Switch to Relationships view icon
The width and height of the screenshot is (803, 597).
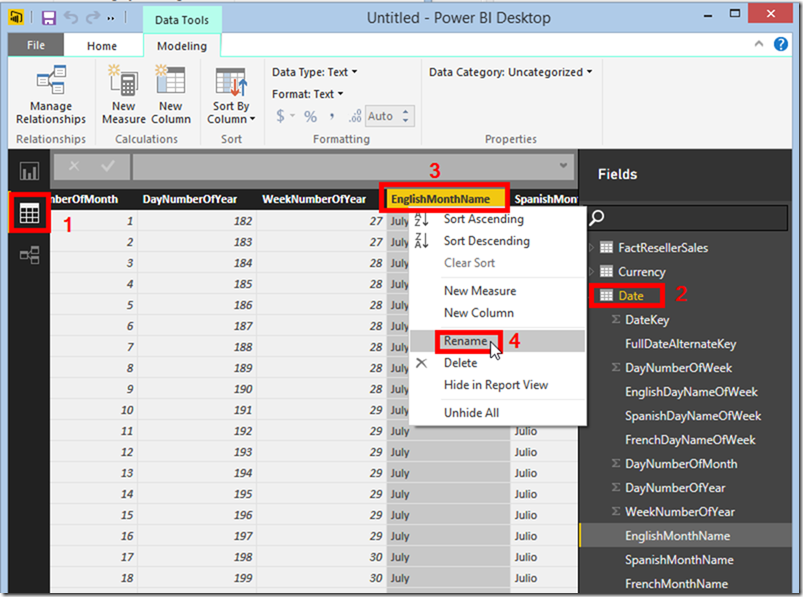coord(29,255)
